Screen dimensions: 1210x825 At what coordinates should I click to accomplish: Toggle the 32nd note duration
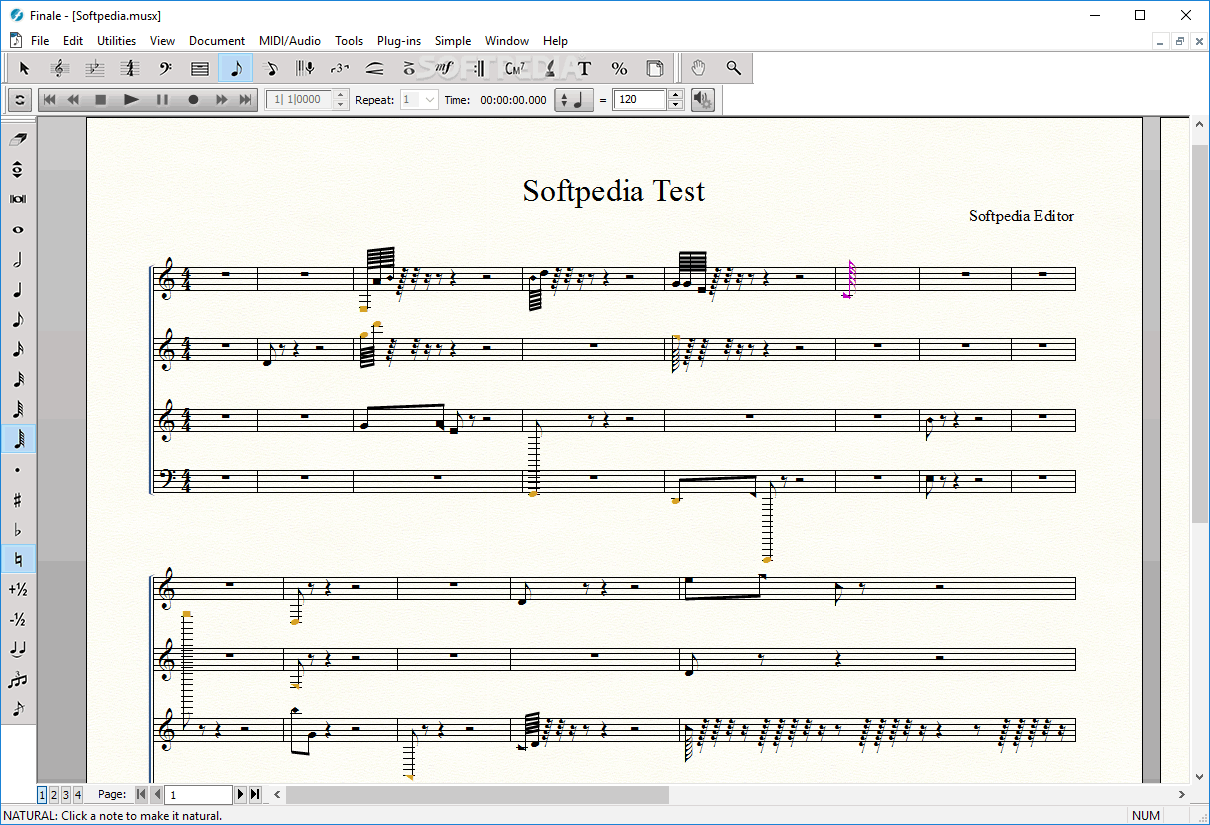pos(18,380)
